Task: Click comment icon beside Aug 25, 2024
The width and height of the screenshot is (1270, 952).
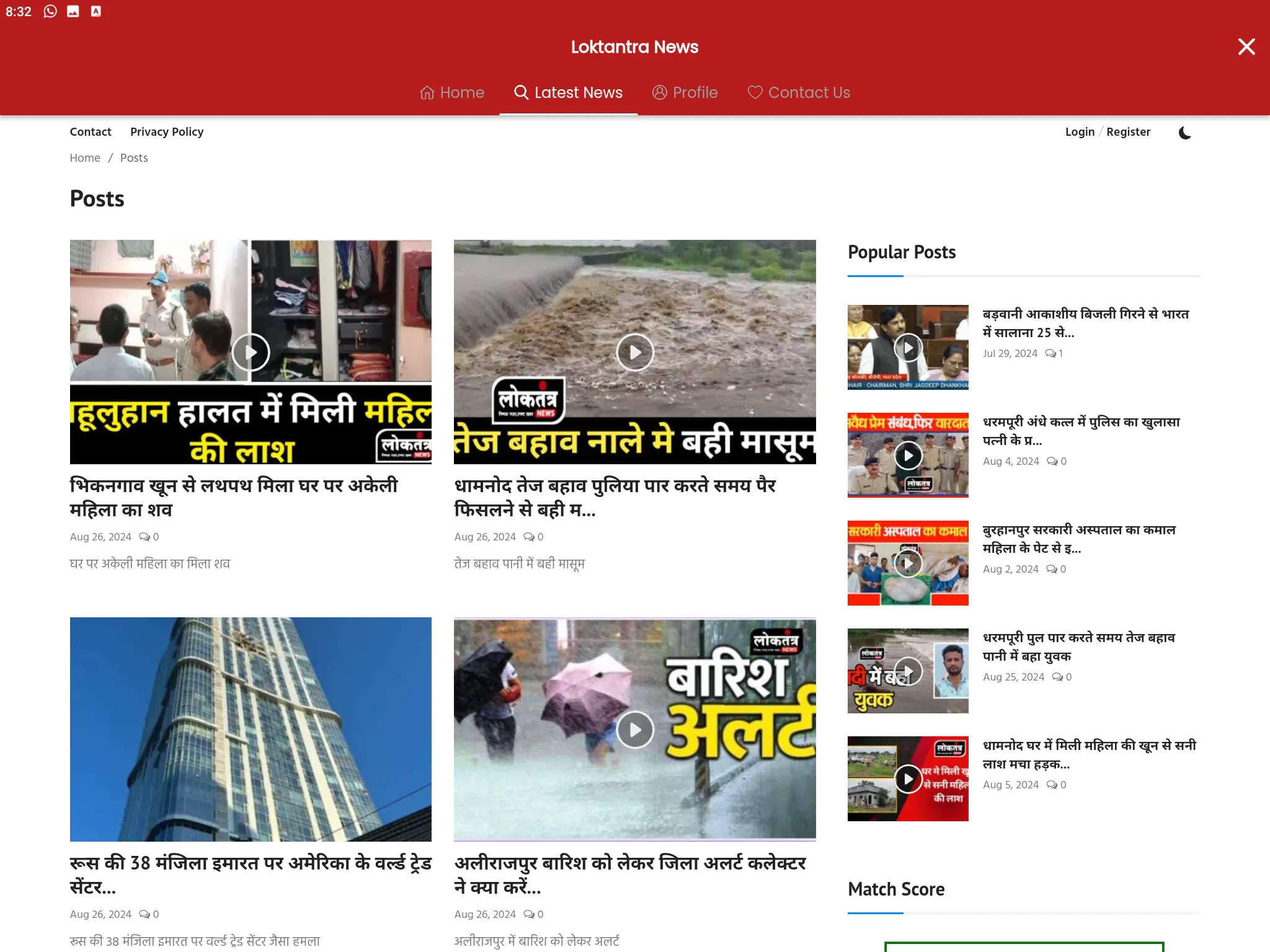Action: click(x=1057, y=677)
